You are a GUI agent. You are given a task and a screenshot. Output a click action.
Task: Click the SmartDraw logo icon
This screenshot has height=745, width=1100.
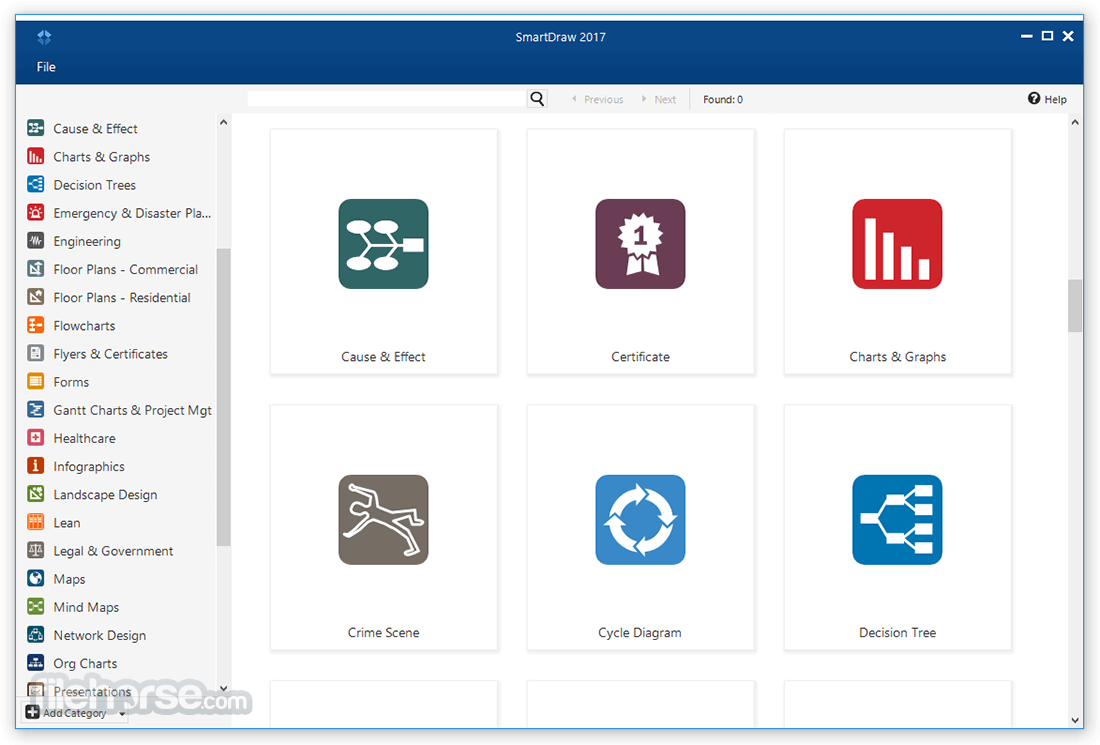click(44, 37)
